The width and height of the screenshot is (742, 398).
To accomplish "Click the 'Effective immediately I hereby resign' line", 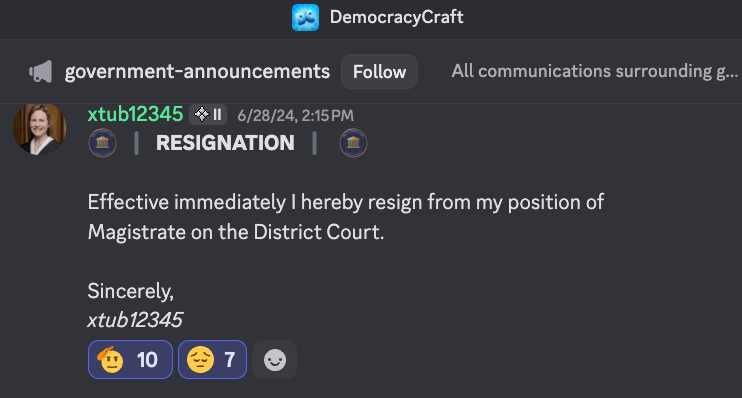I will (x=345, y=203).
